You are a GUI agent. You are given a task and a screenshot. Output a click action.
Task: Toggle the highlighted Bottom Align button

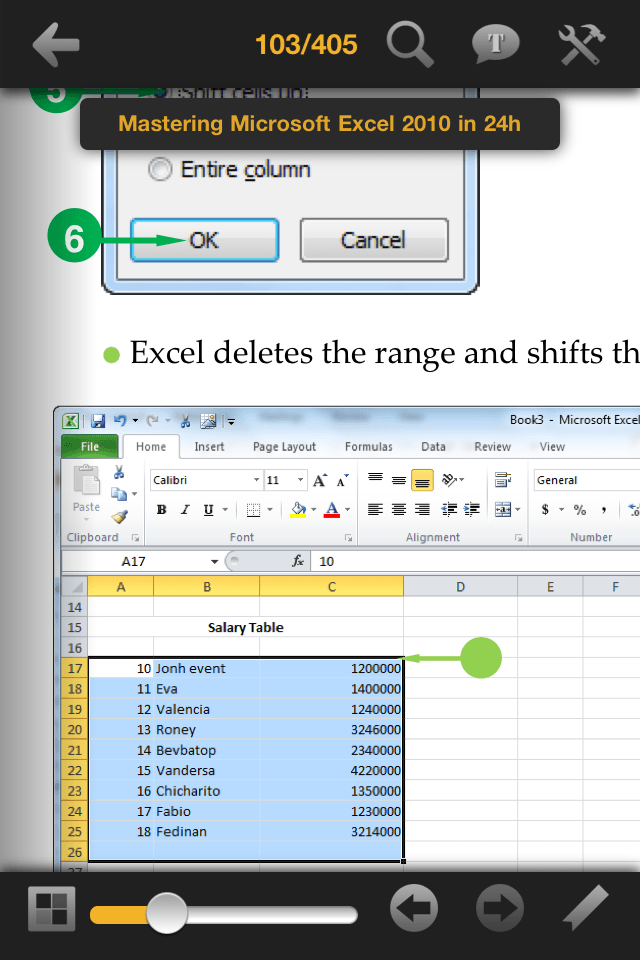pos(422,480)
